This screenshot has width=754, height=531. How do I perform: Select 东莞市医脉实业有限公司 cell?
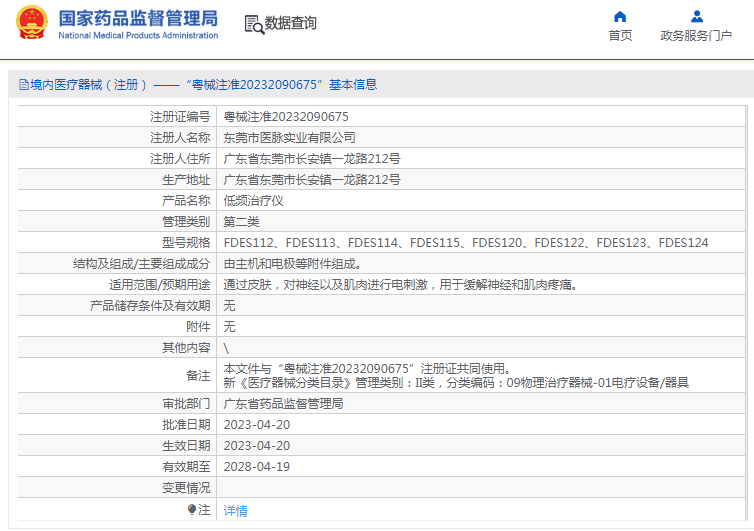(x=289, y=138)
